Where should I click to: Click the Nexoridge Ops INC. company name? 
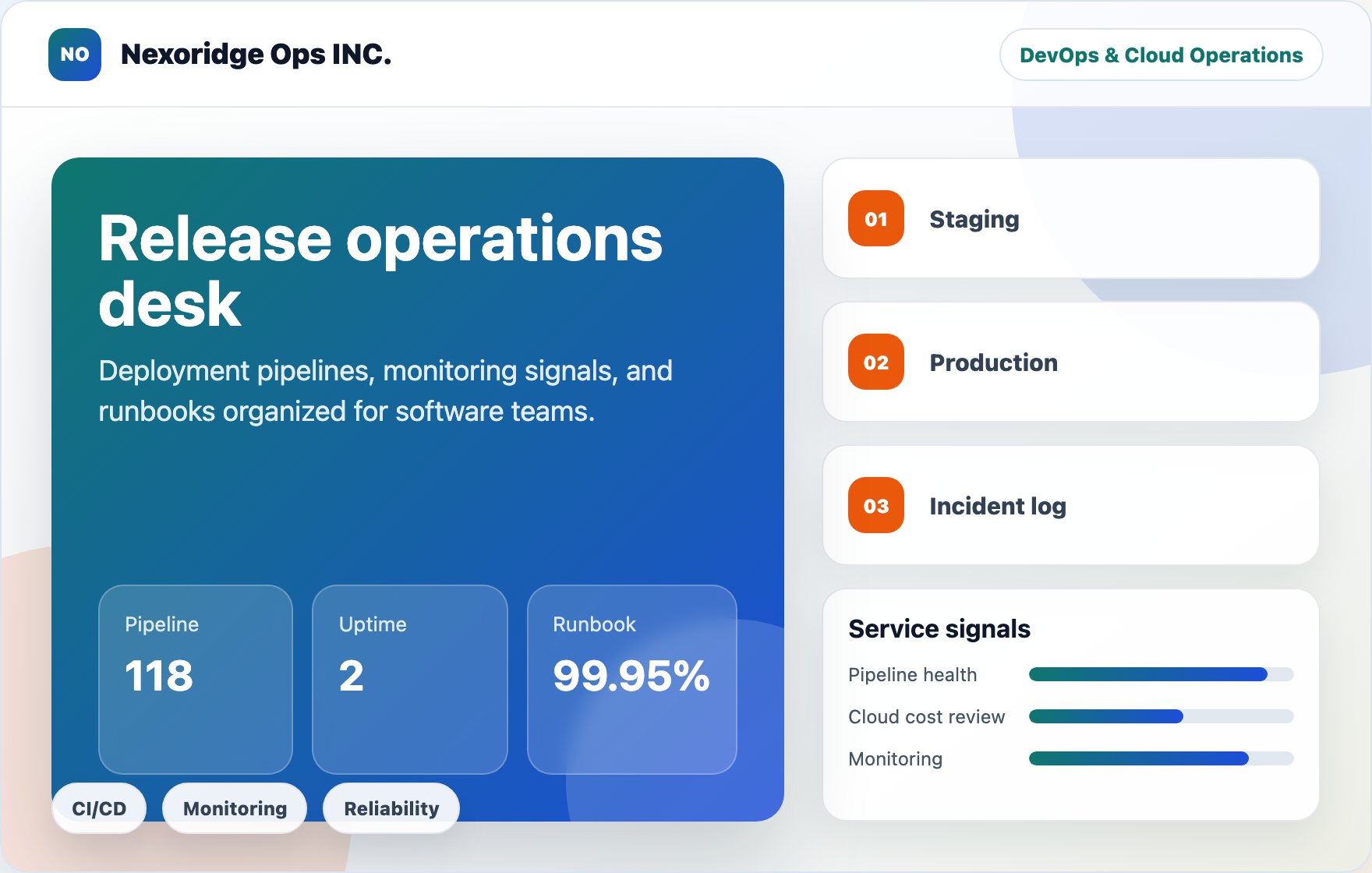click(x=256, y=55)
